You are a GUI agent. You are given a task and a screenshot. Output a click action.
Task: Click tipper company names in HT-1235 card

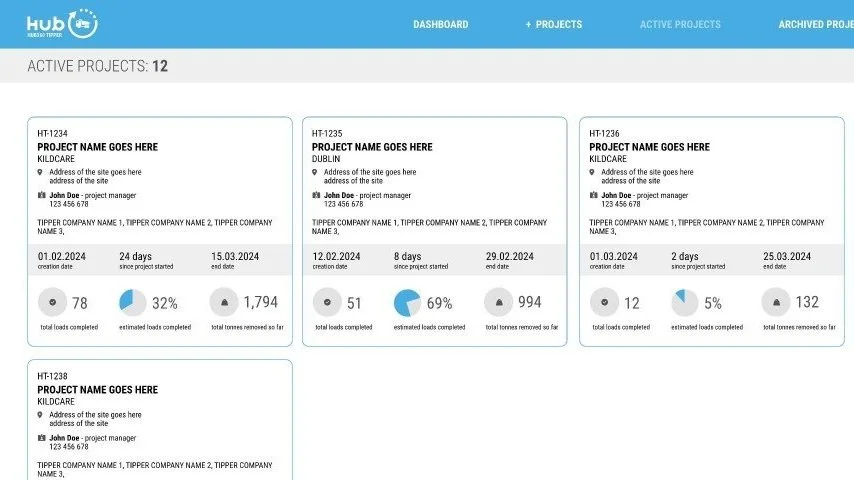pos(429,227)
